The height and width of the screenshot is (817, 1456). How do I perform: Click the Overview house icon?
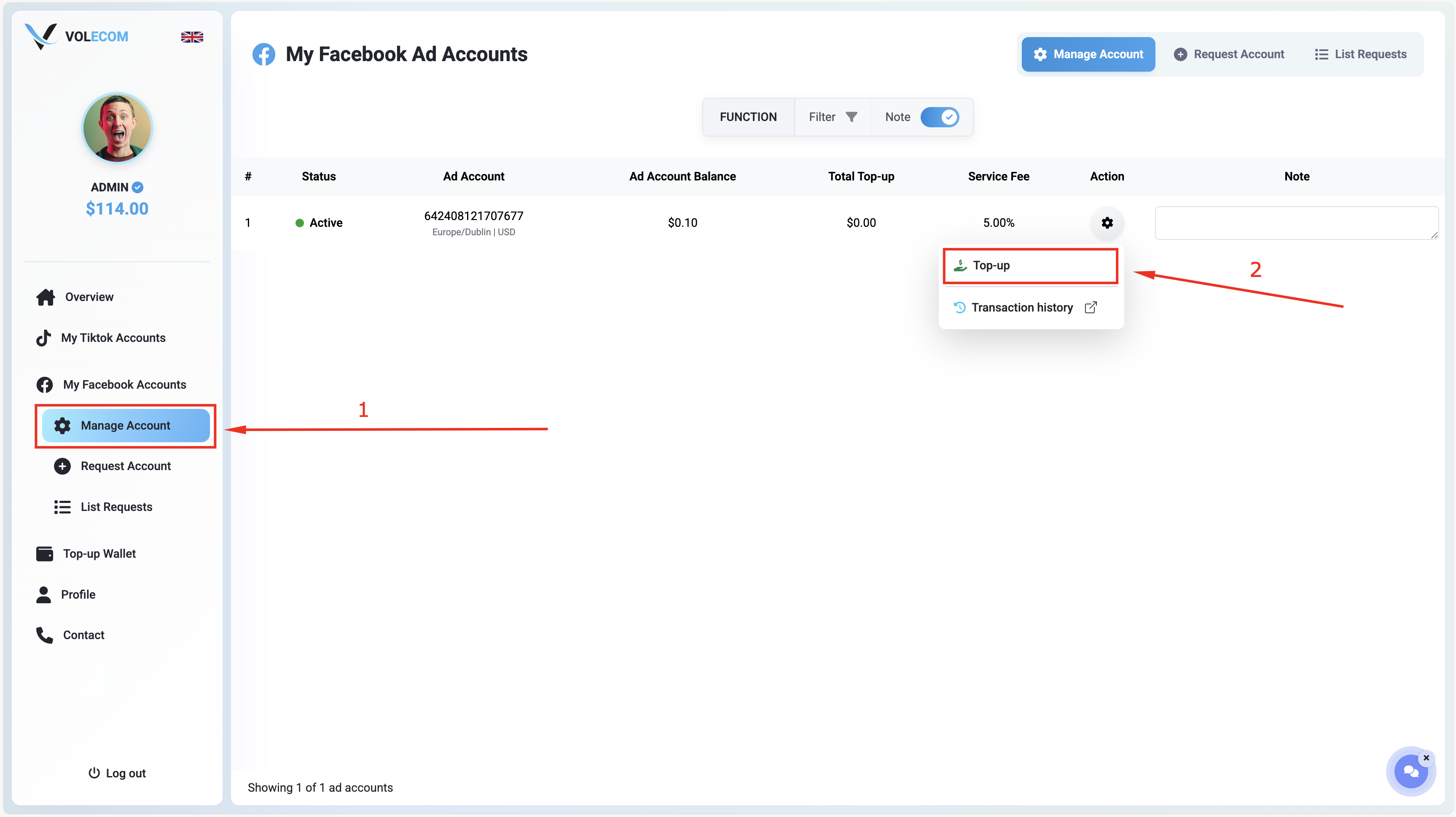click(x=45, y=297)
